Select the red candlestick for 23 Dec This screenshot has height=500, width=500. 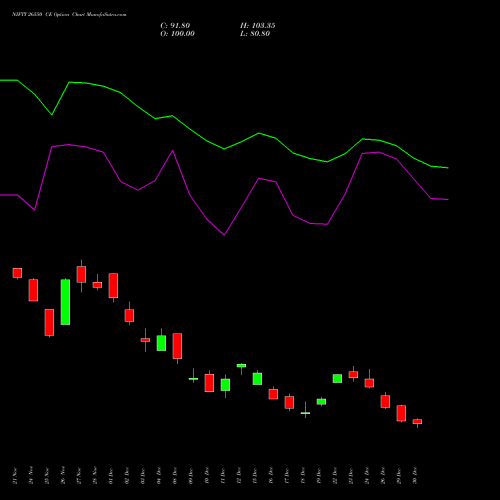tap(353, 374)
